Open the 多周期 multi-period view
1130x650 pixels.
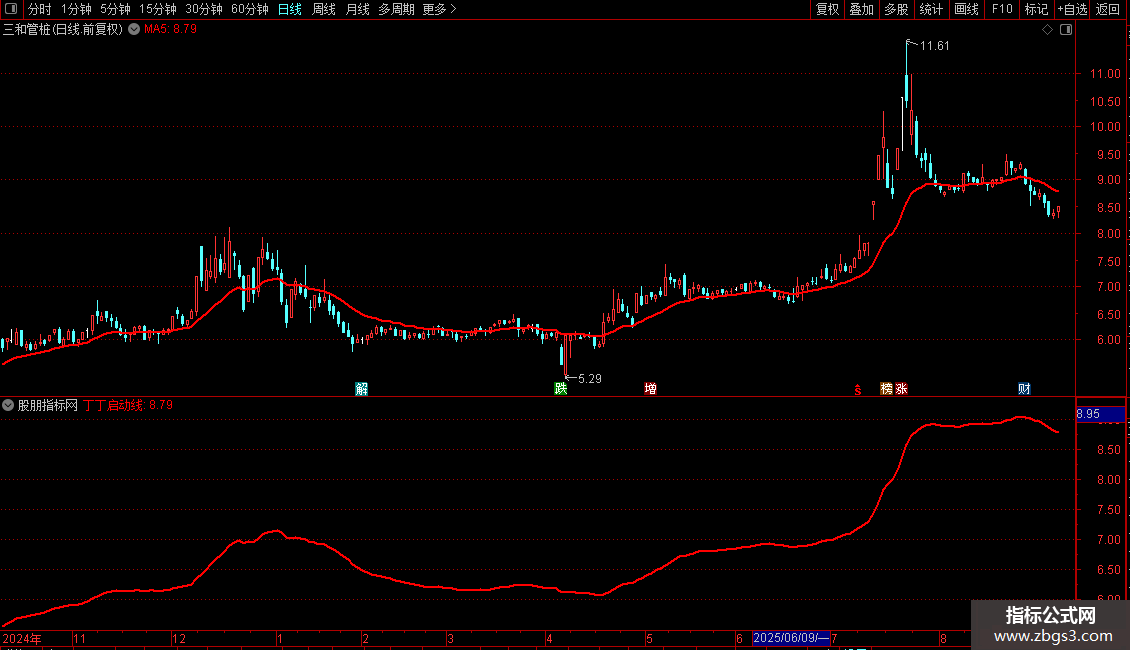[x=396, y=9]
